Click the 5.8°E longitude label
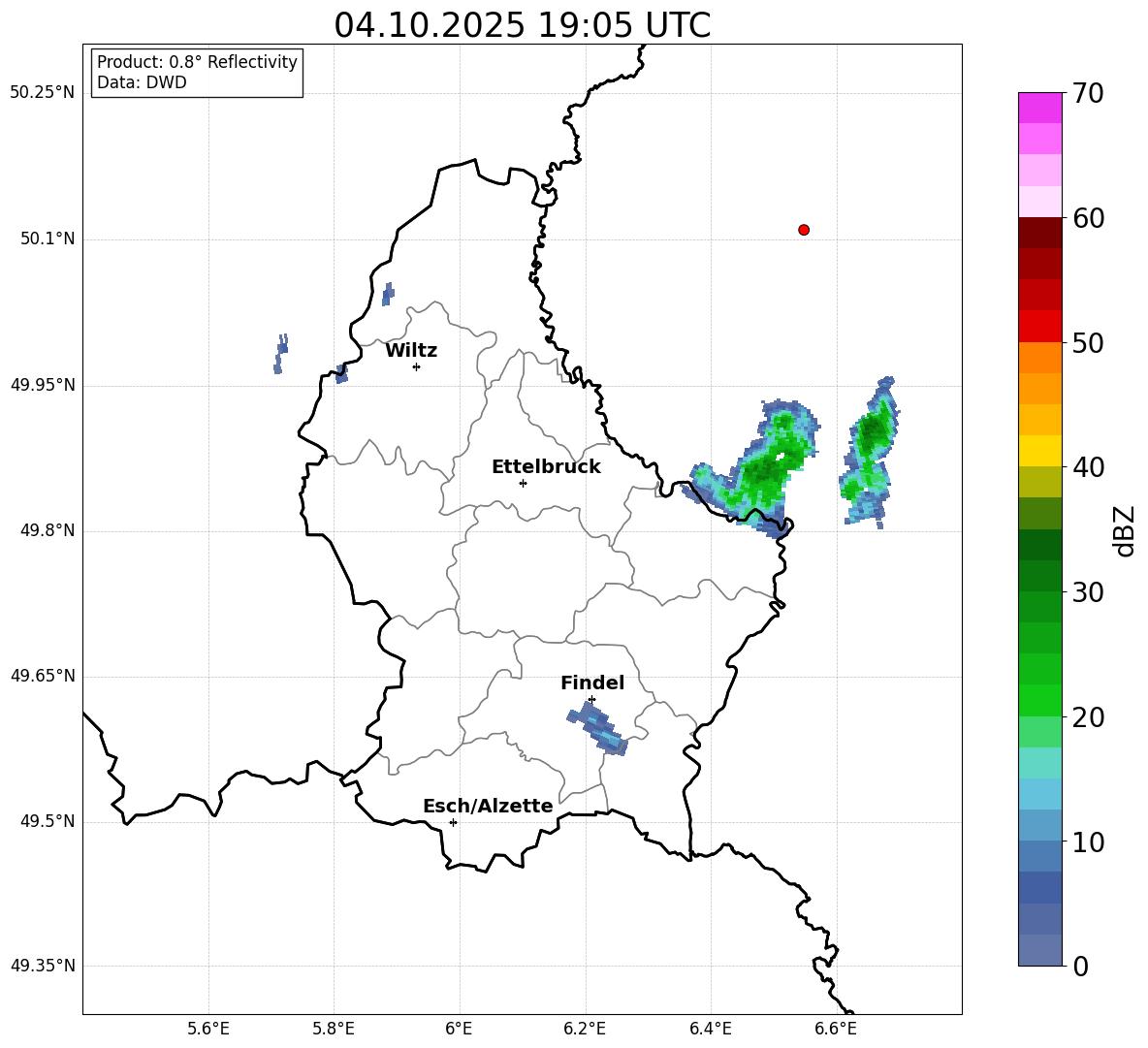 [334, 1029]
